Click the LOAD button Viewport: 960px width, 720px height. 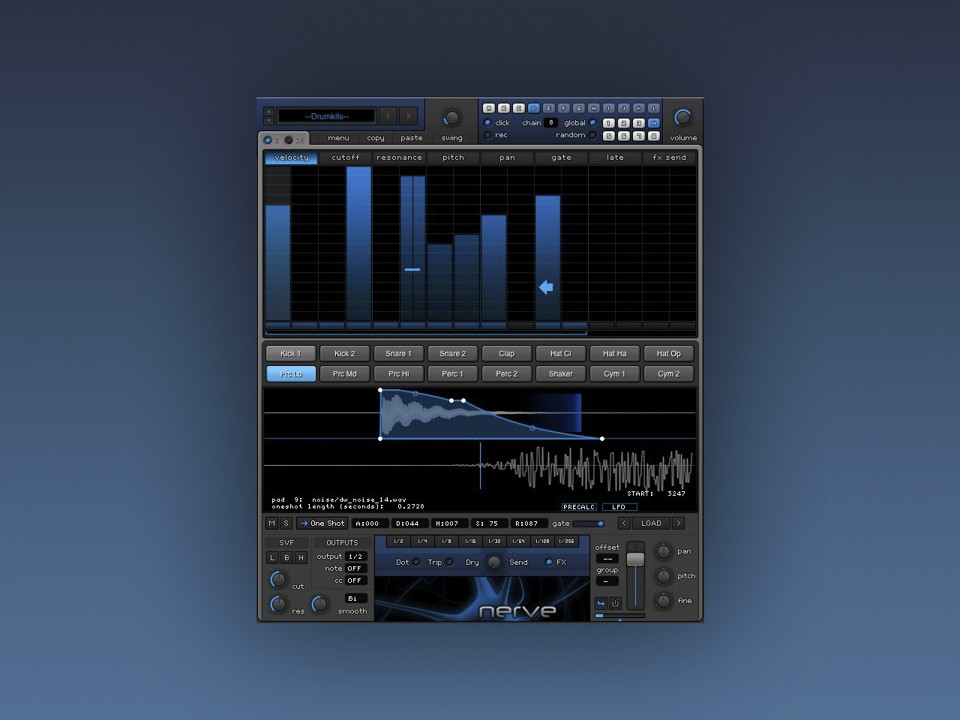click(x=654, y=522)
